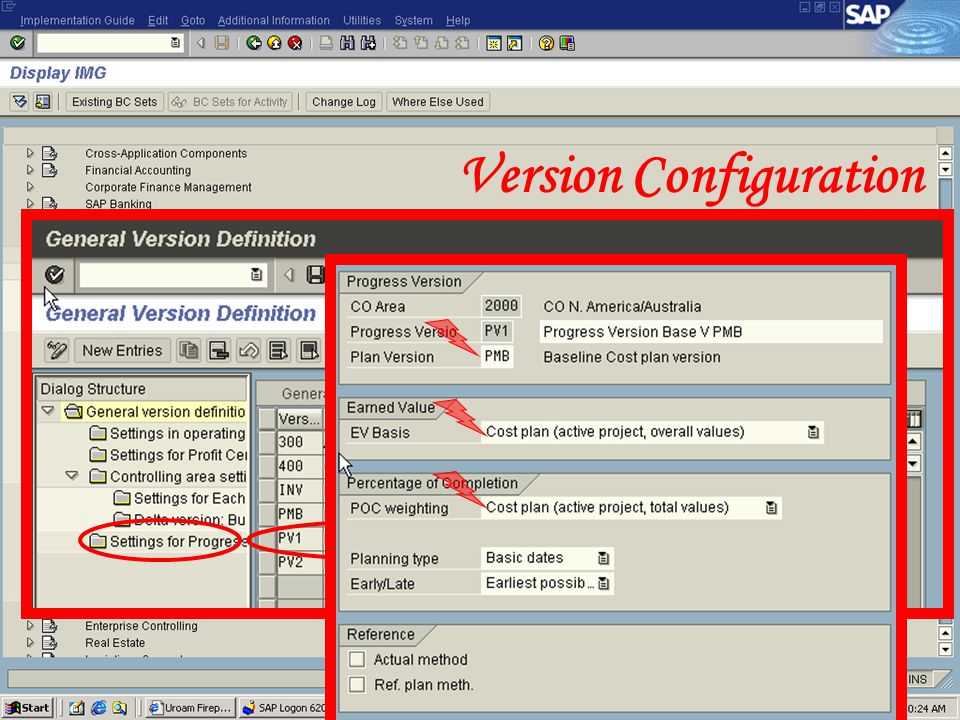This screenshot has height=720, width=960.
Task: Click the Change Log button
Action: coord(343,102)
